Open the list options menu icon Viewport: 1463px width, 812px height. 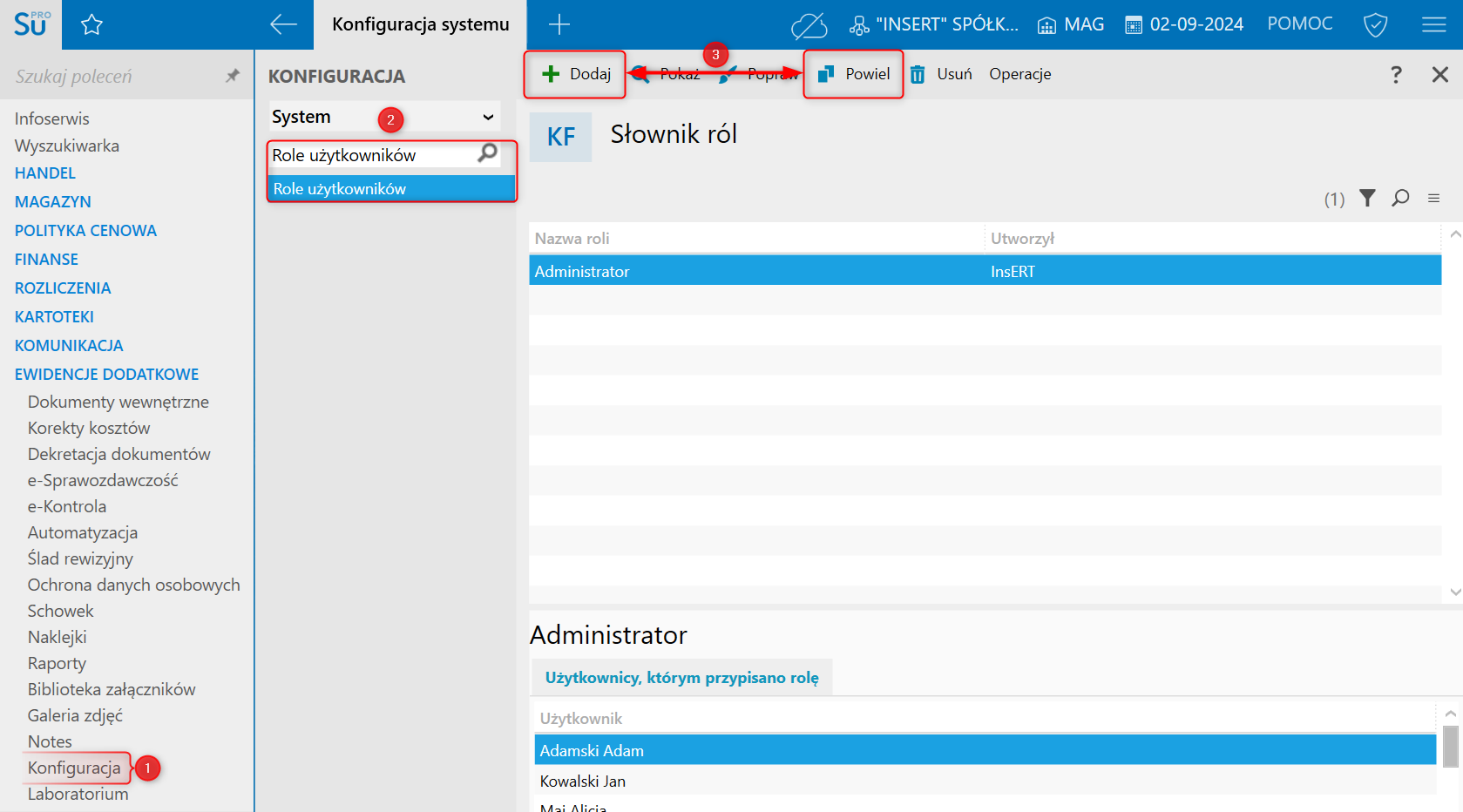pos(1433,199)
